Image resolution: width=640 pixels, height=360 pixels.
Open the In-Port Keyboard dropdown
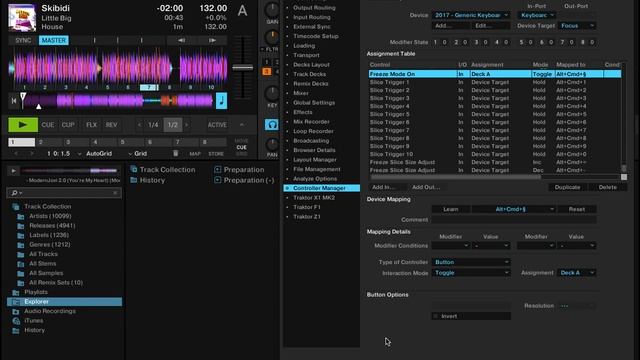click(x=536, y=15)
